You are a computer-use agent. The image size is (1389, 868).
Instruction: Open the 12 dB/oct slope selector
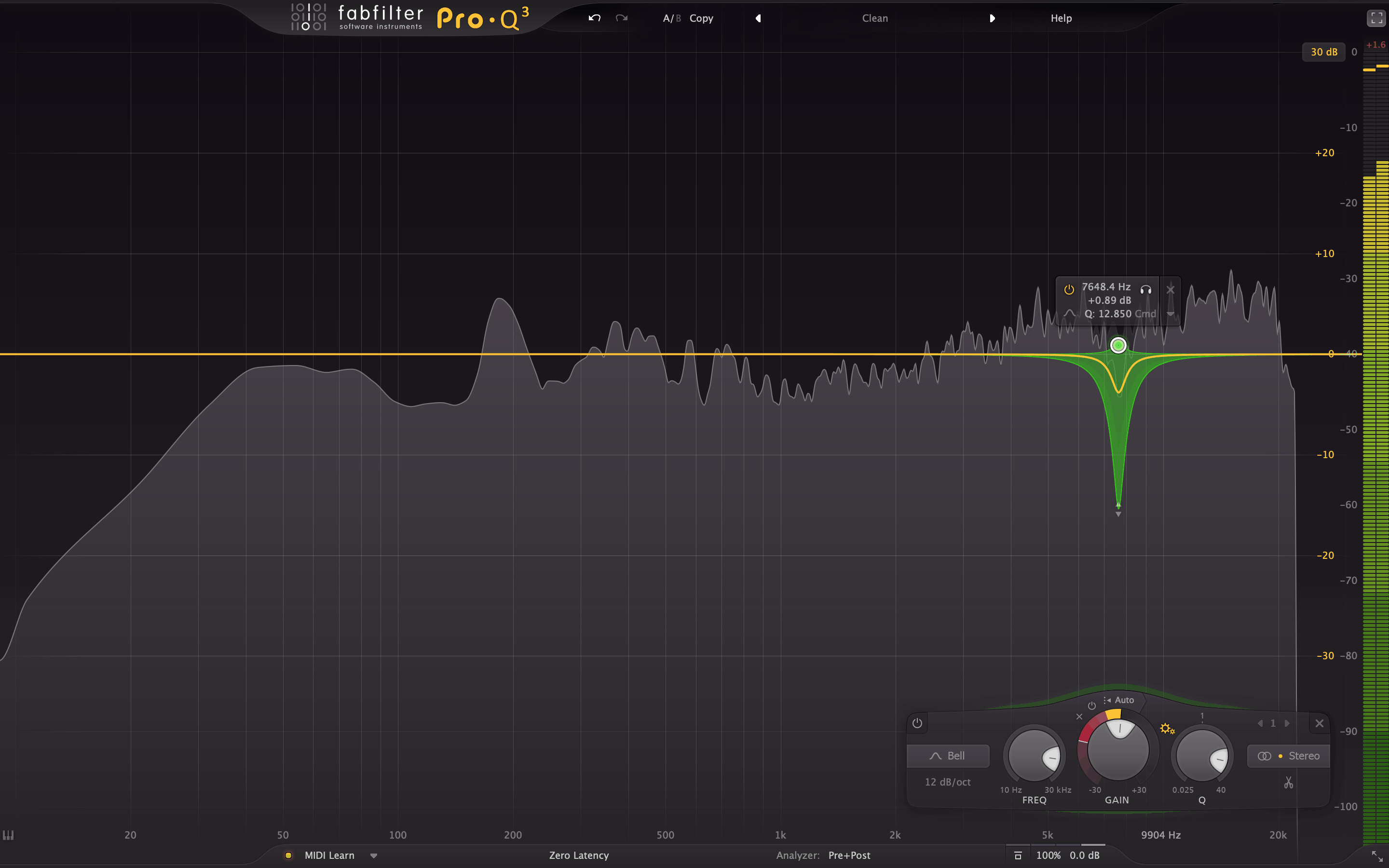click(x=948, y=782)
